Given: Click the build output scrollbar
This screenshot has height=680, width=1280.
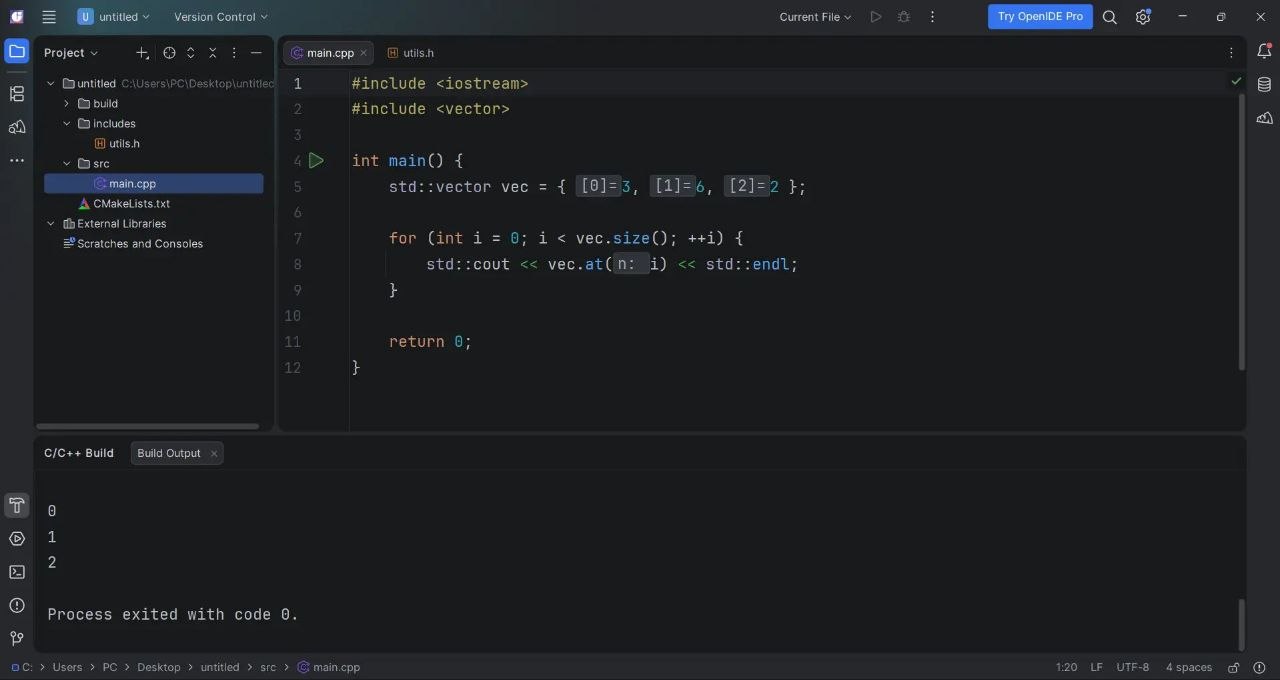Looking at the screenshot, I should 1242,625.
